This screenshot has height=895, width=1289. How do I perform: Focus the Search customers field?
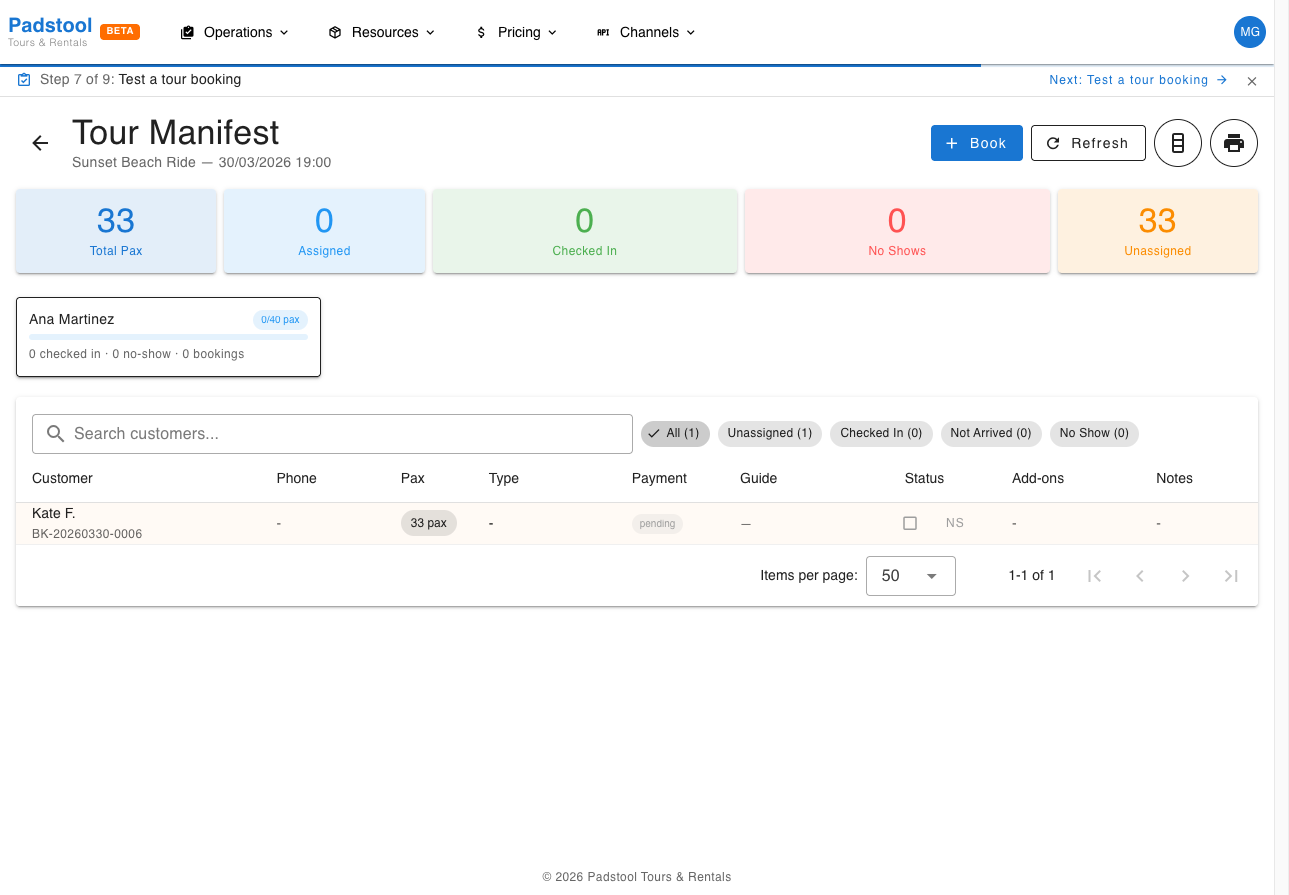(x=332, y=434)
